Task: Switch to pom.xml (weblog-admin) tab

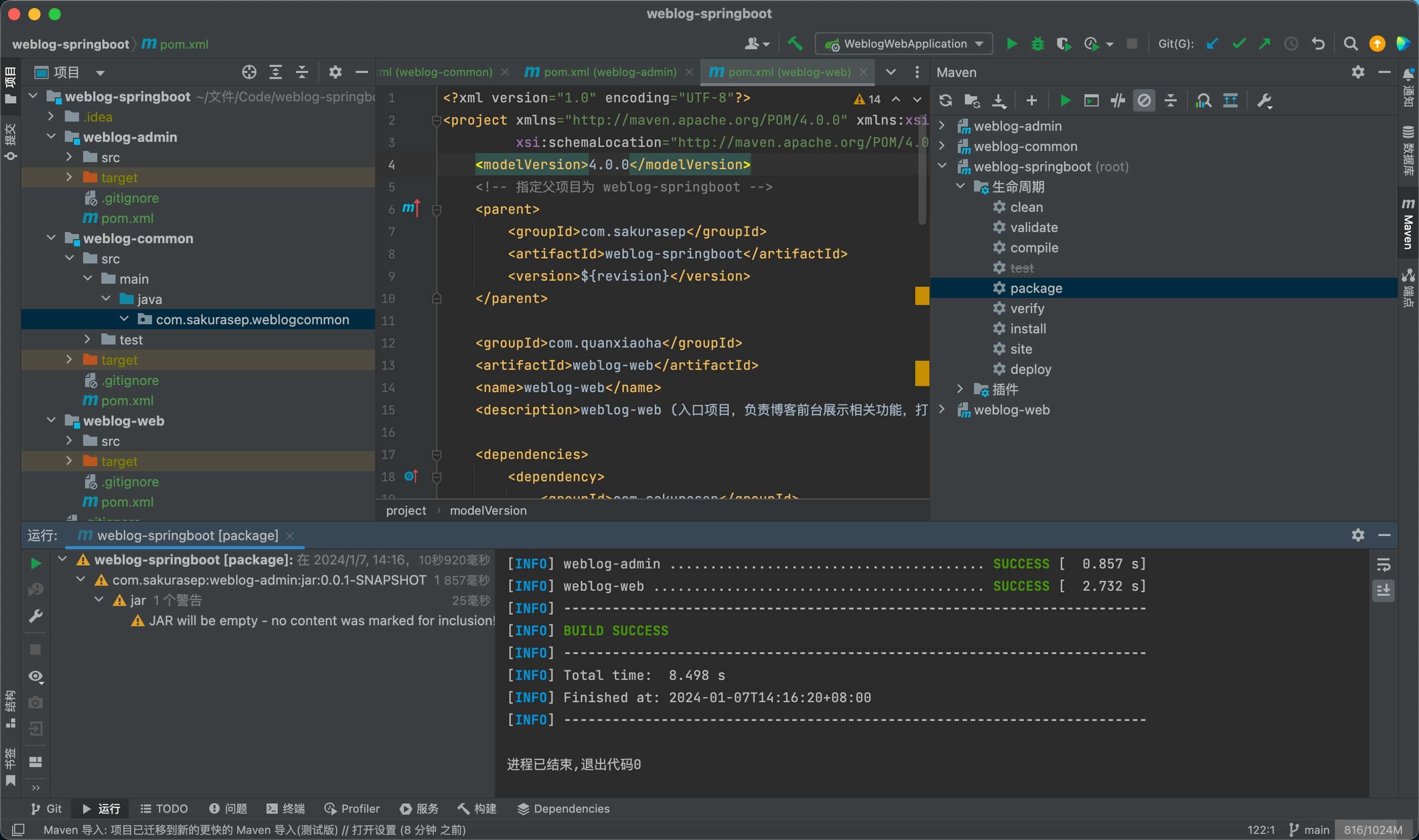Action: [x=609, y=72]
